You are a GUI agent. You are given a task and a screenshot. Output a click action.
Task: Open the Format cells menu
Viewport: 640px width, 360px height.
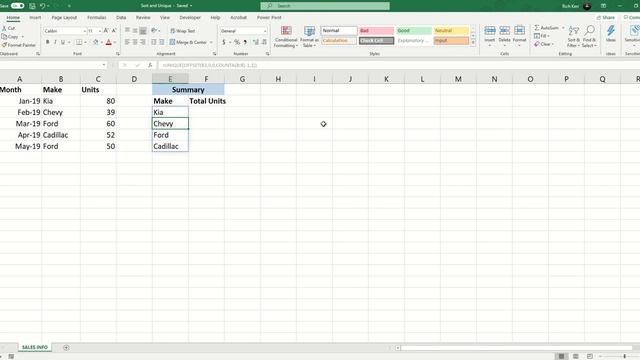(x=519, y=35)
